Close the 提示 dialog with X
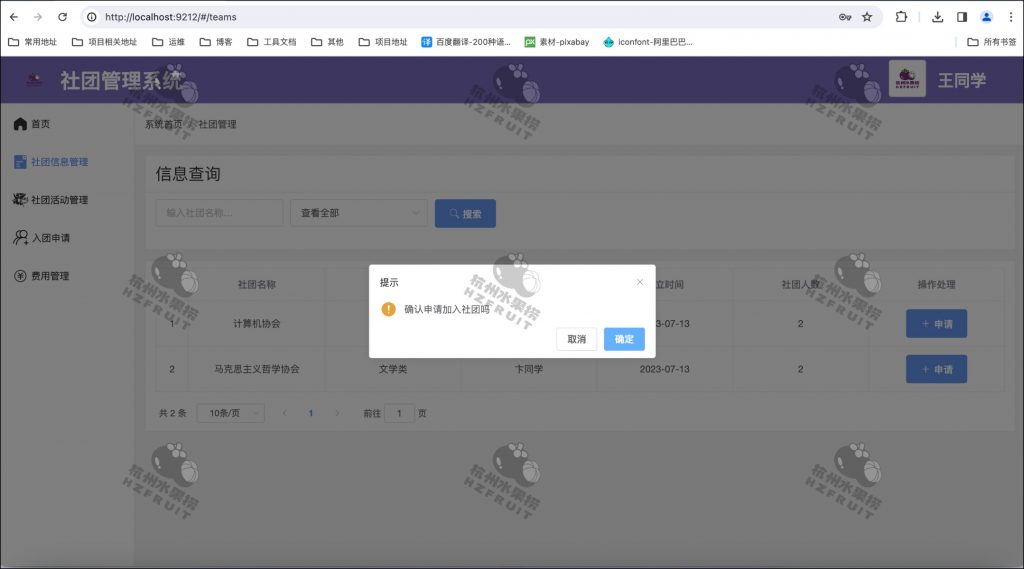1024x569 pixels. pos(640,282)
